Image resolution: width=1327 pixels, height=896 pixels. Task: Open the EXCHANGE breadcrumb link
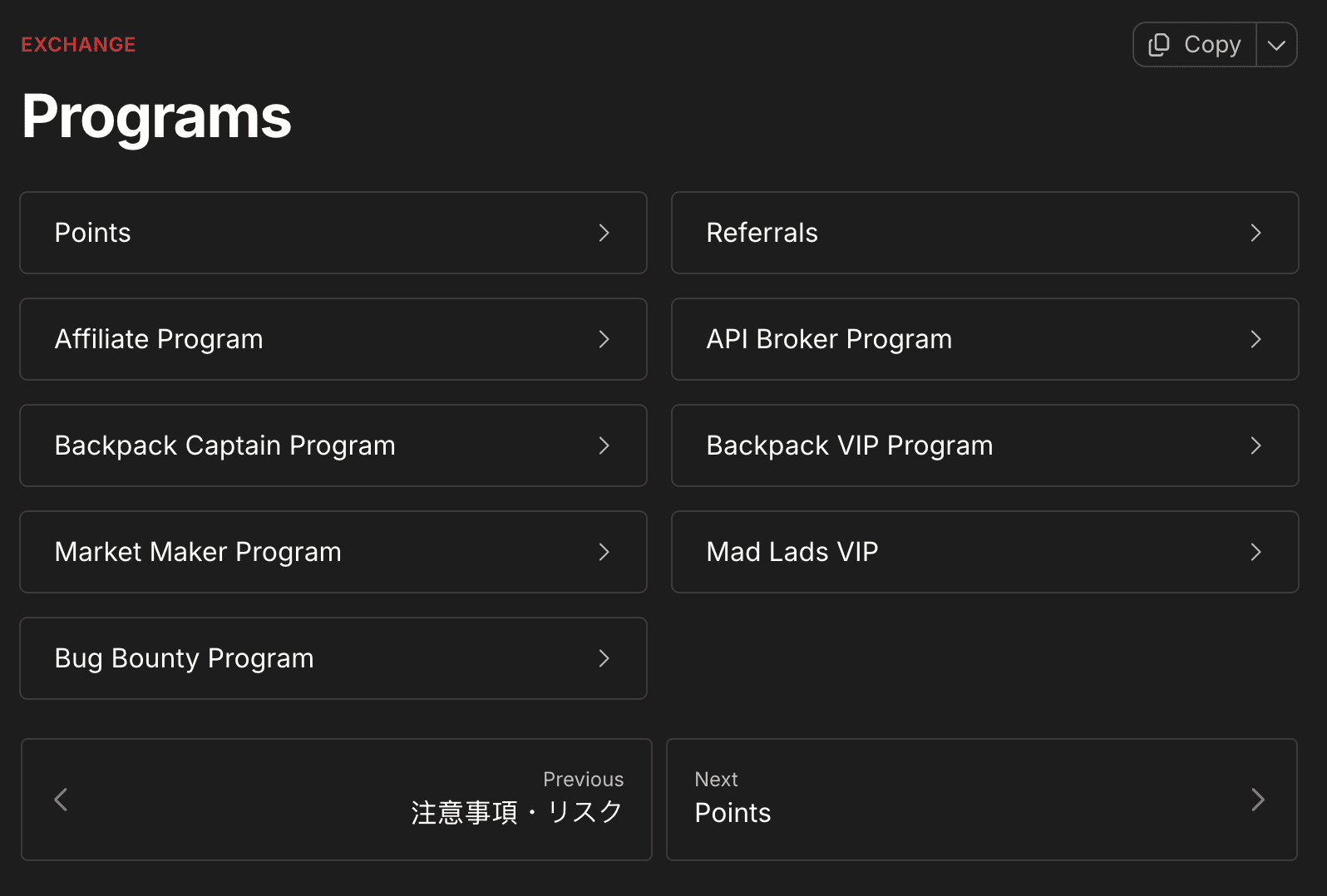coord(78,44)
